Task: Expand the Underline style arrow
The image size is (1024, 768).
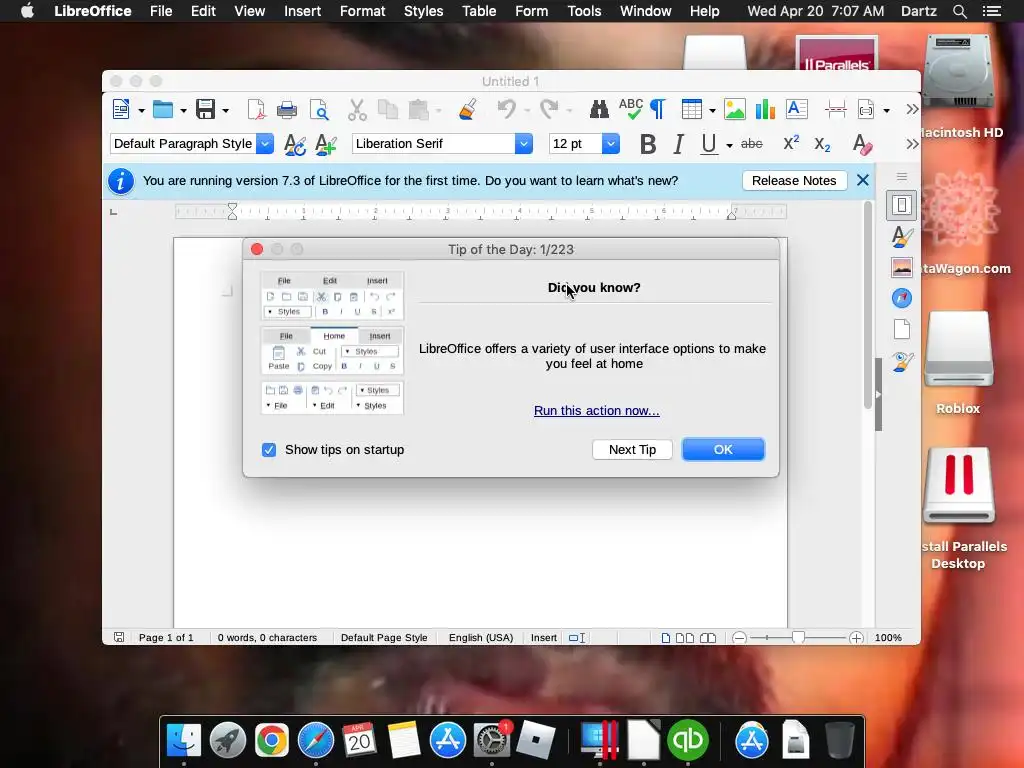Action: tap(729, 145)
